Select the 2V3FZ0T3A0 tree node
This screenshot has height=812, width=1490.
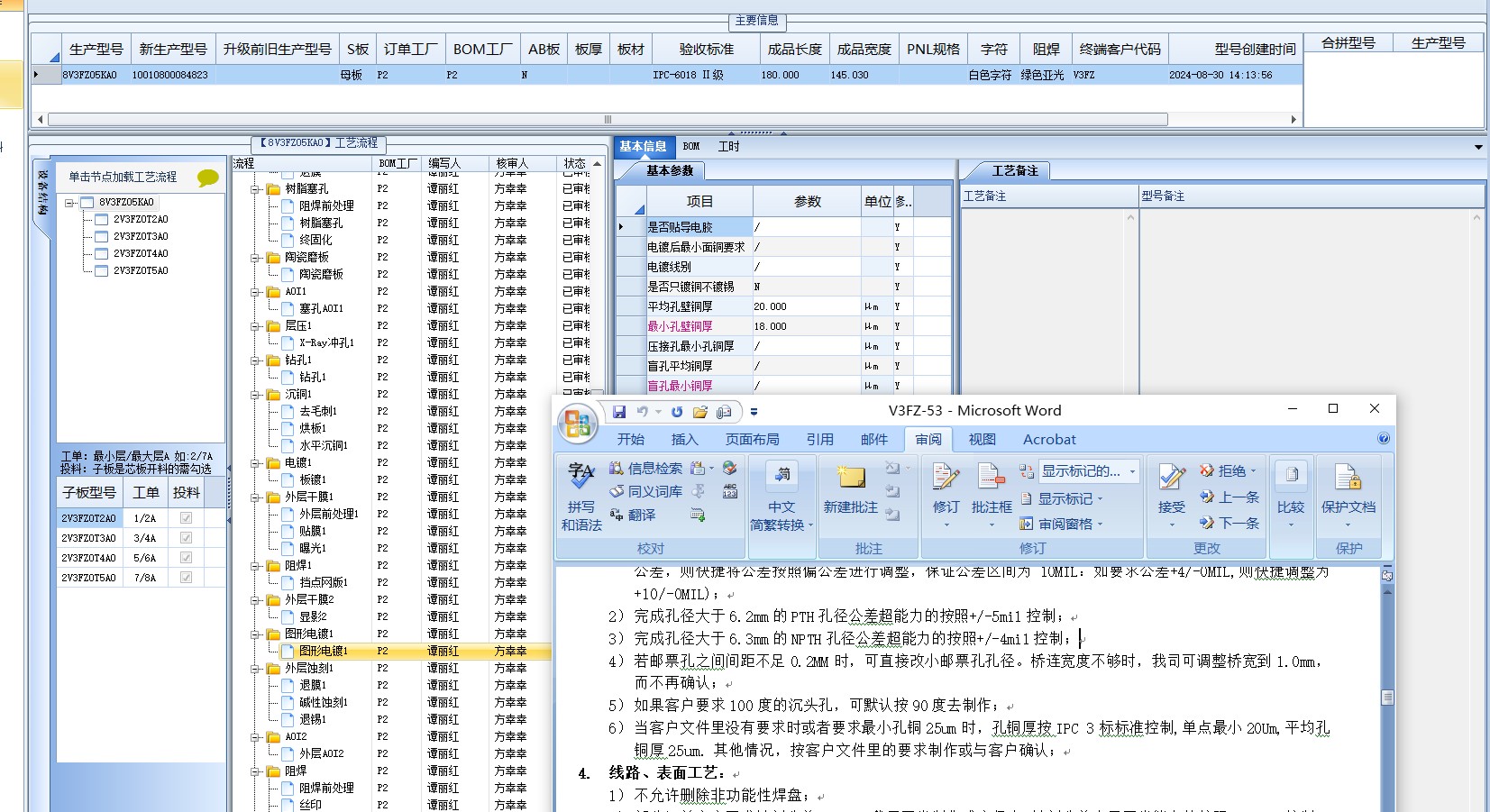141,236
